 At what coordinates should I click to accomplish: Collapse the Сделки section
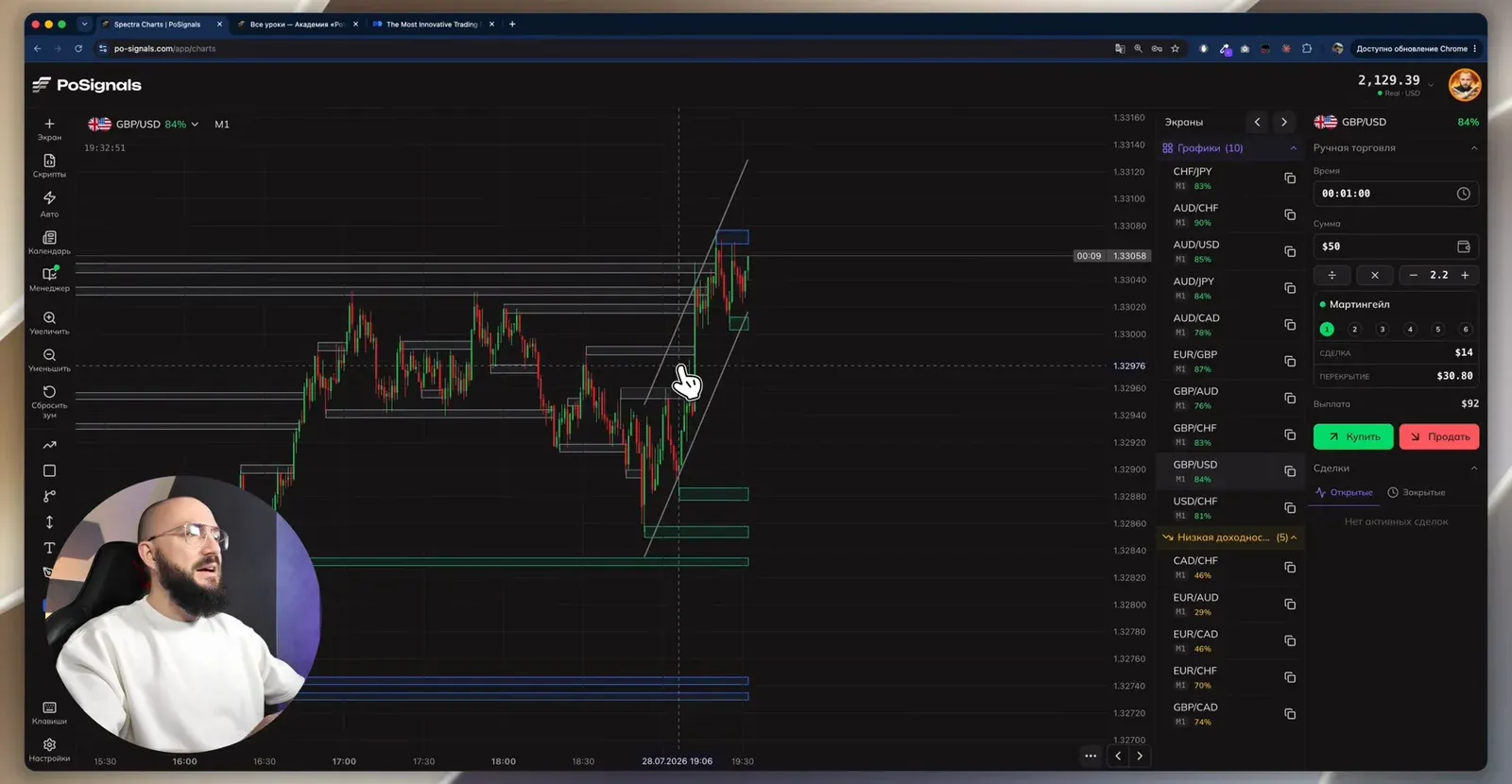pyautogui.click(x=1474, y=469)
